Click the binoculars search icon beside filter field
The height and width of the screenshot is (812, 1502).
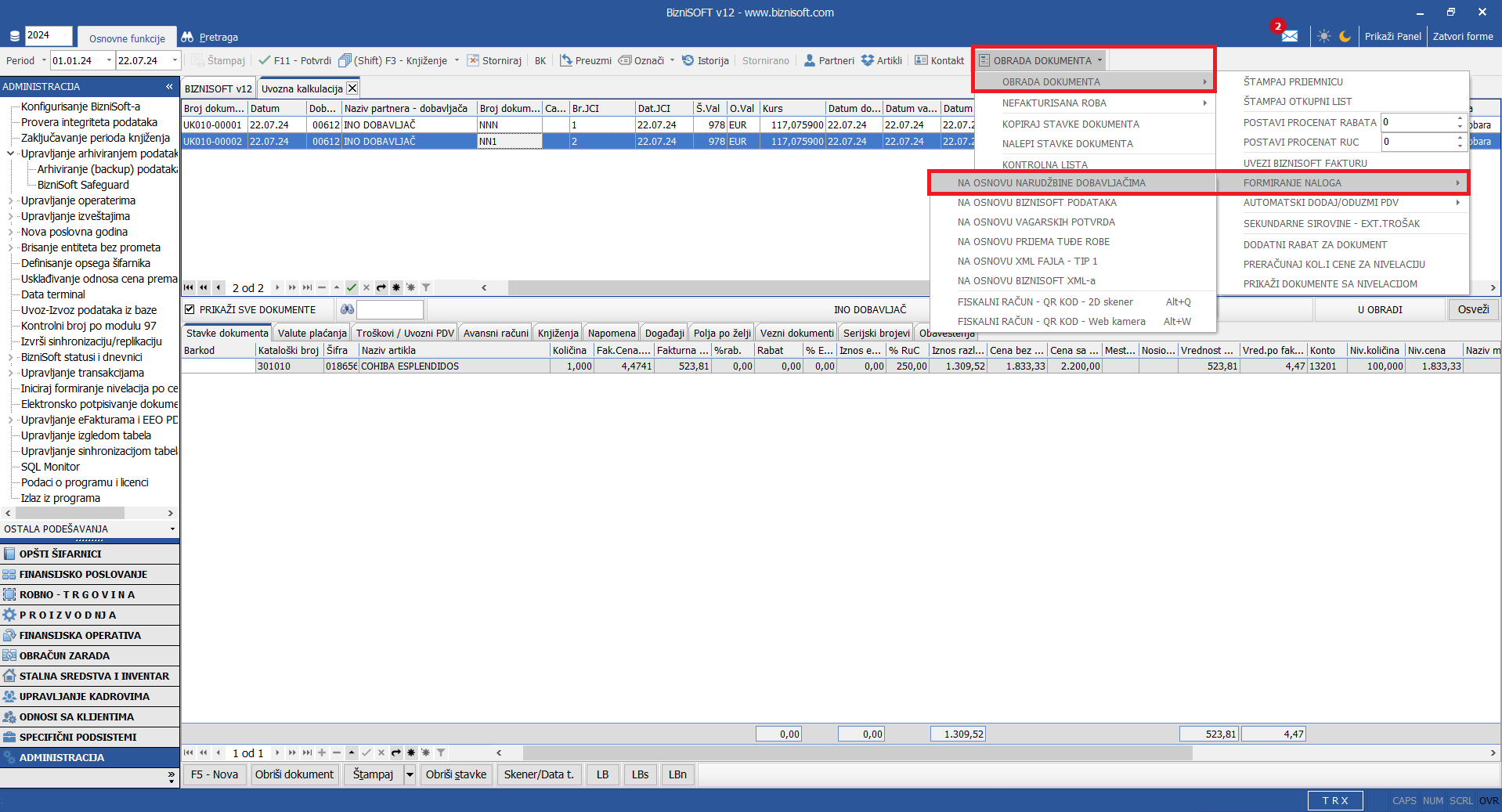347,309
